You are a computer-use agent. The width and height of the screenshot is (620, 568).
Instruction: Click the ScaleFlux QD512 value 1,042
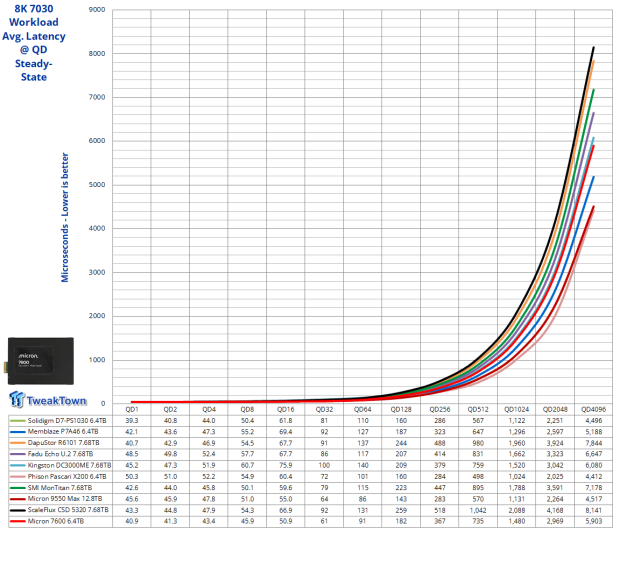[x=478, y=510]
